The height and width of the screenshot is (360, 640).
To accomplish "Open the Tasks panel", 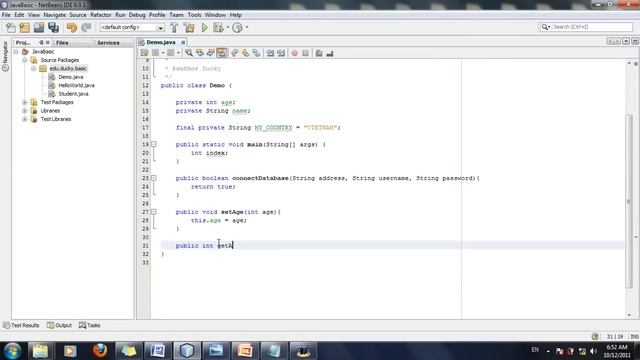I will pyautogui.click(x=89, y=325).
